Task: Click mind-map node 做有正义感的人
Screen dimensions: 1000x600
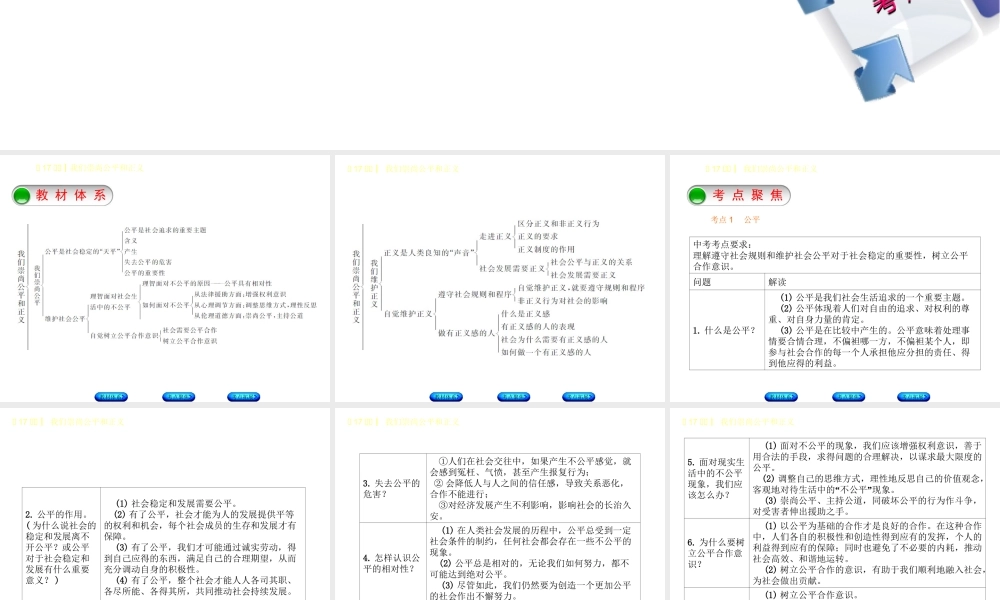Action: coord(466,333)
